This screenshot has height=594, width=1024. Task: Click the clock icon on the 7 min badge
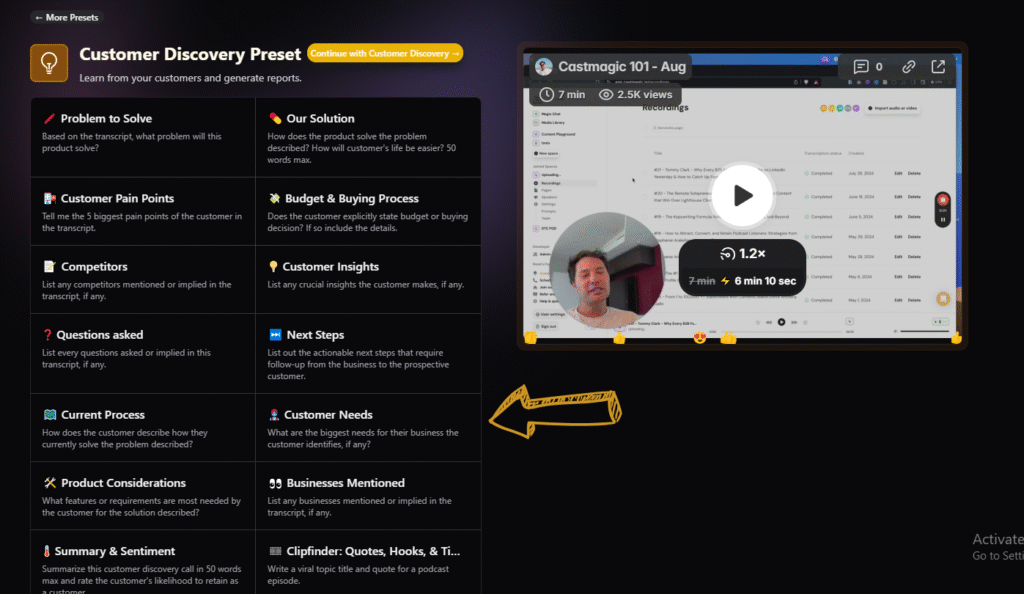point(548,94)
